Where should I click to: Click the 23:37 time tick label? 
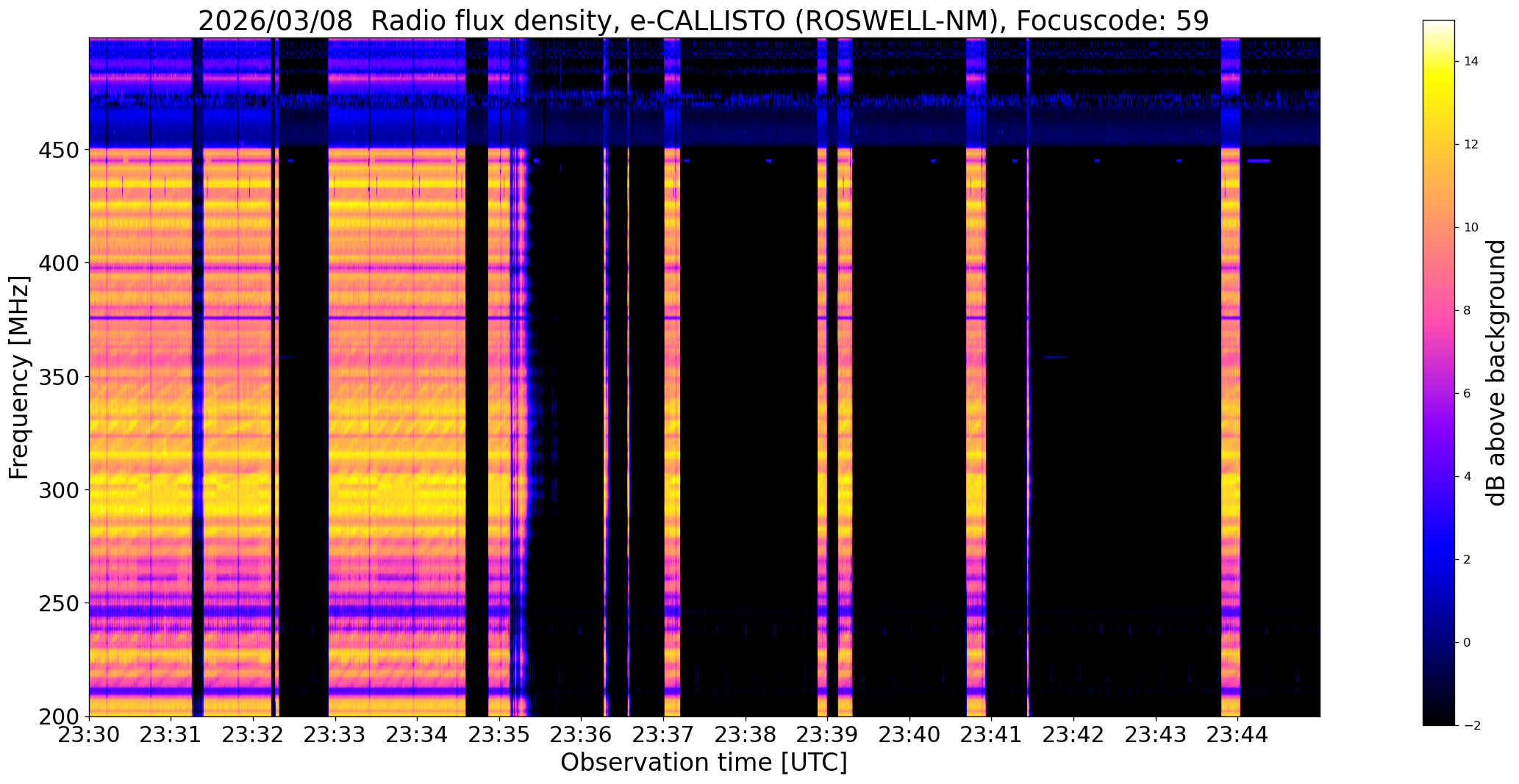664,735
